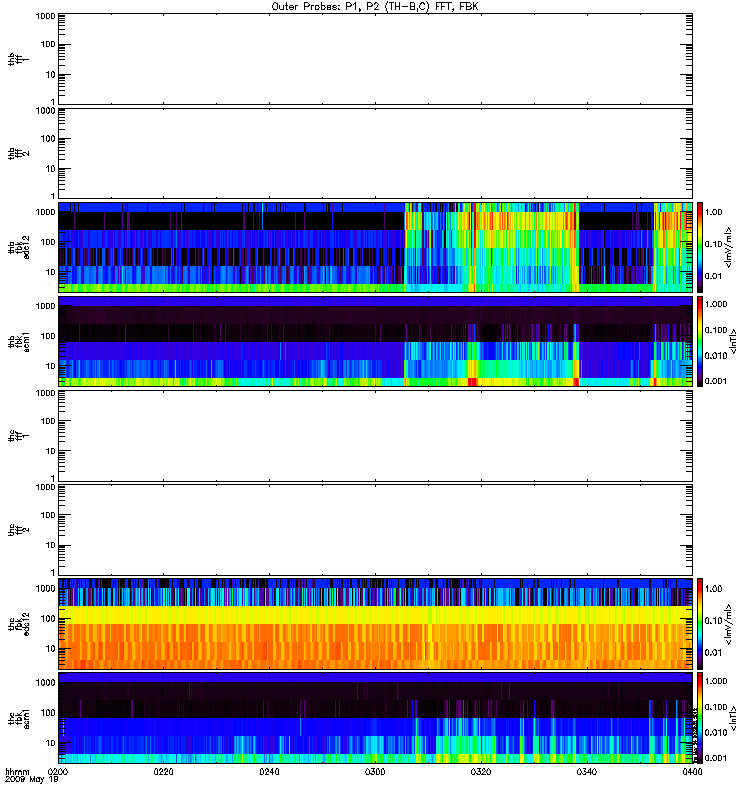
Task: Click the "thc fff 2" y-axis panel label
Action: (x=18, y=530)
